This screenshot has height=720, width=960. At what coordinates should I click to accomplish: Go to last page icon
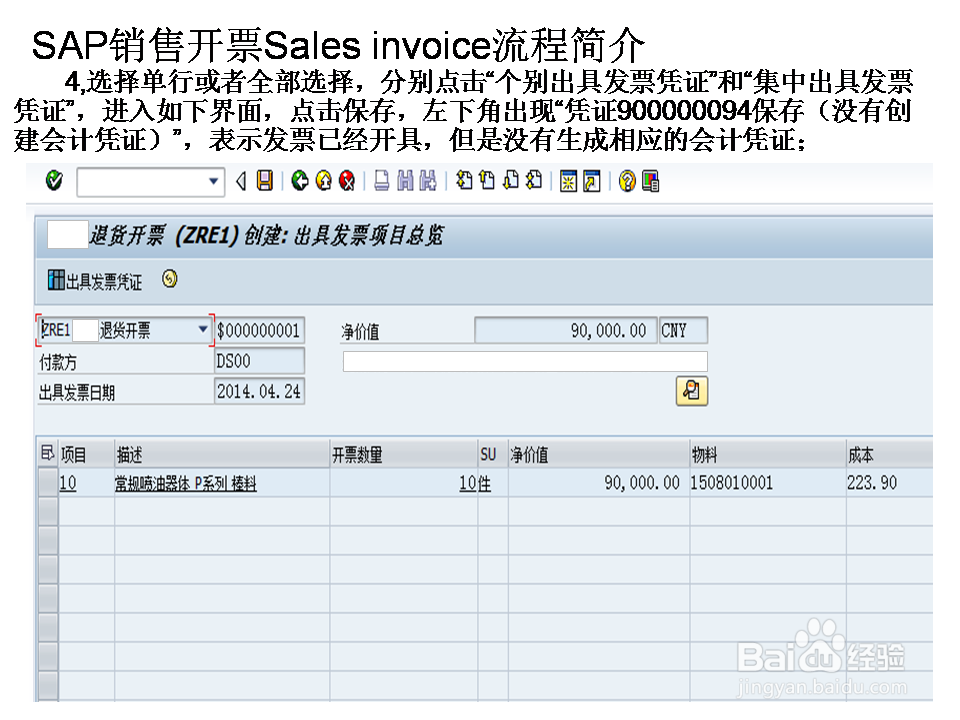pos(534,181)
